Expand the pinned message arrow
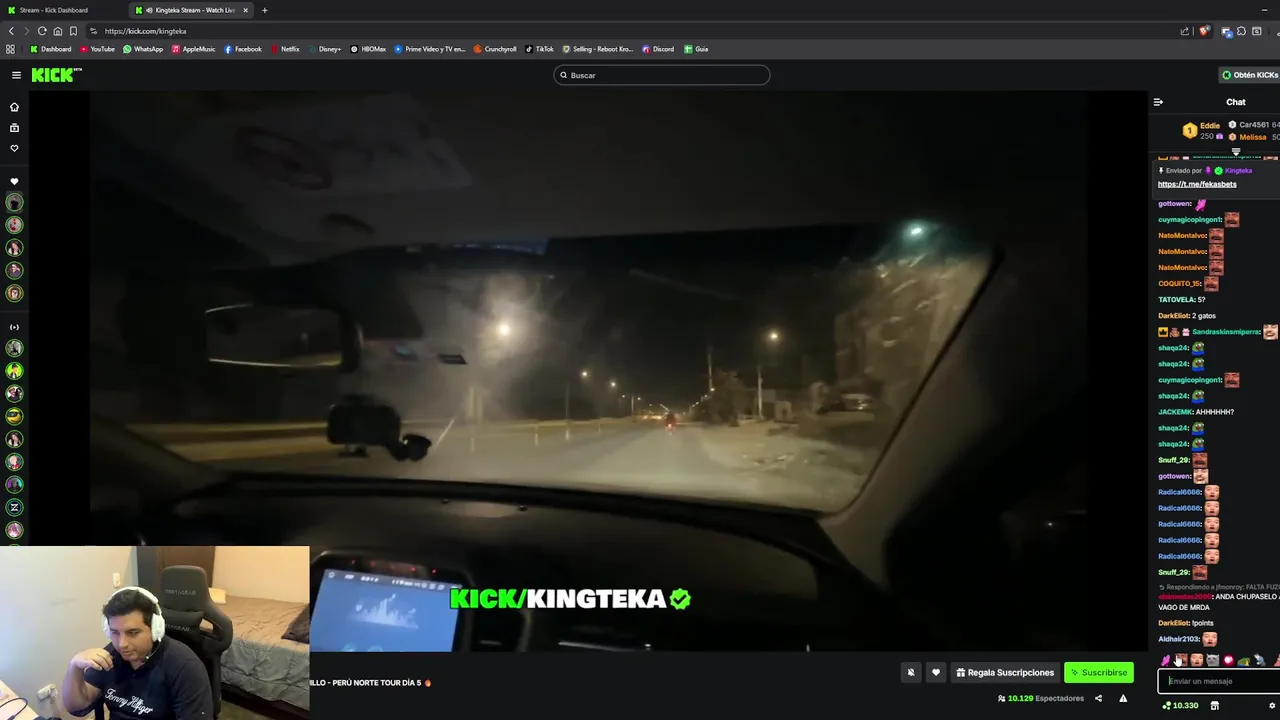 coord(1236,153)
